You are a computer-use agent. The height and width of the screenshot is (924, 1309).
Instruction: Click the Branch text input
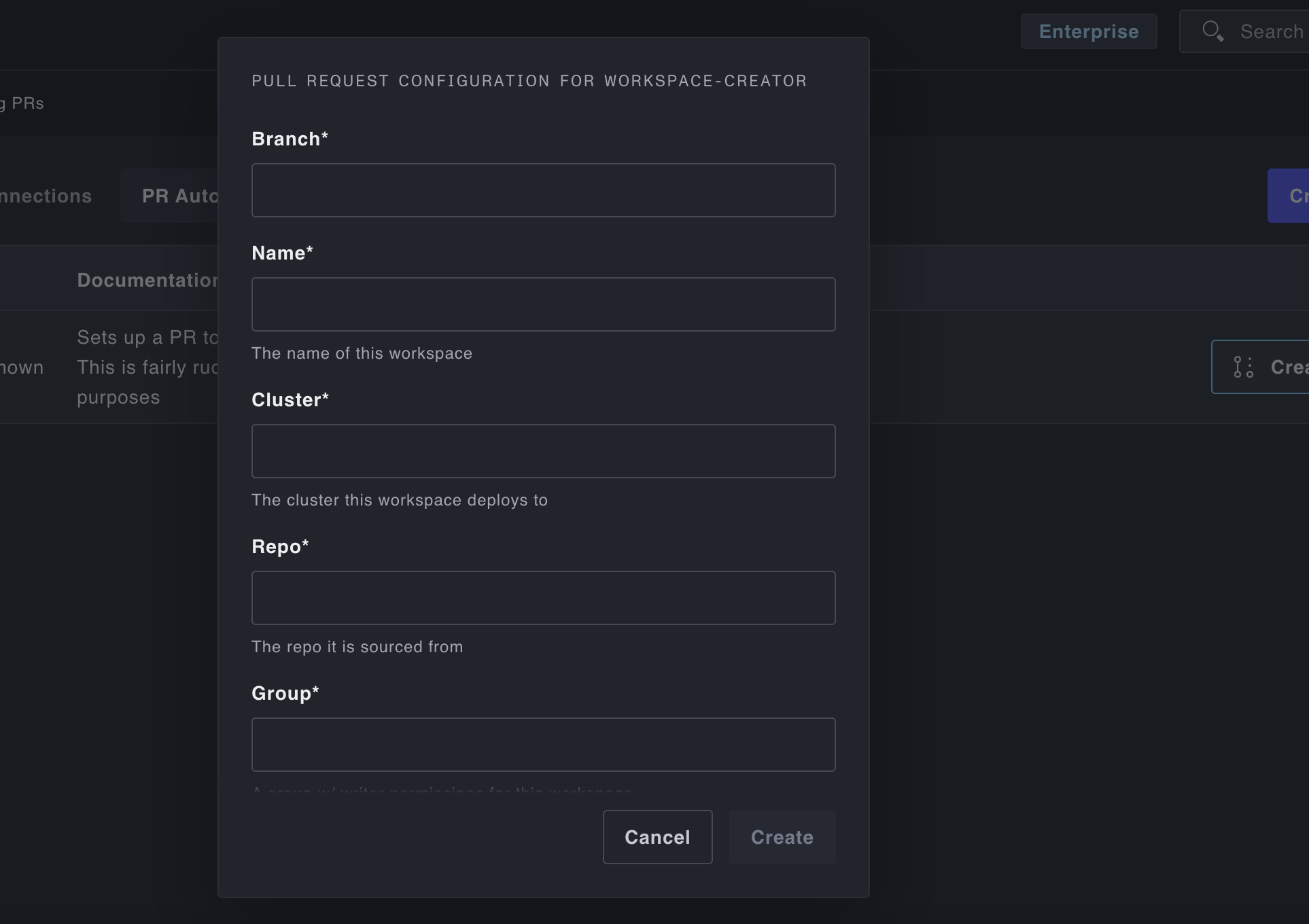(x=543, y=190)
